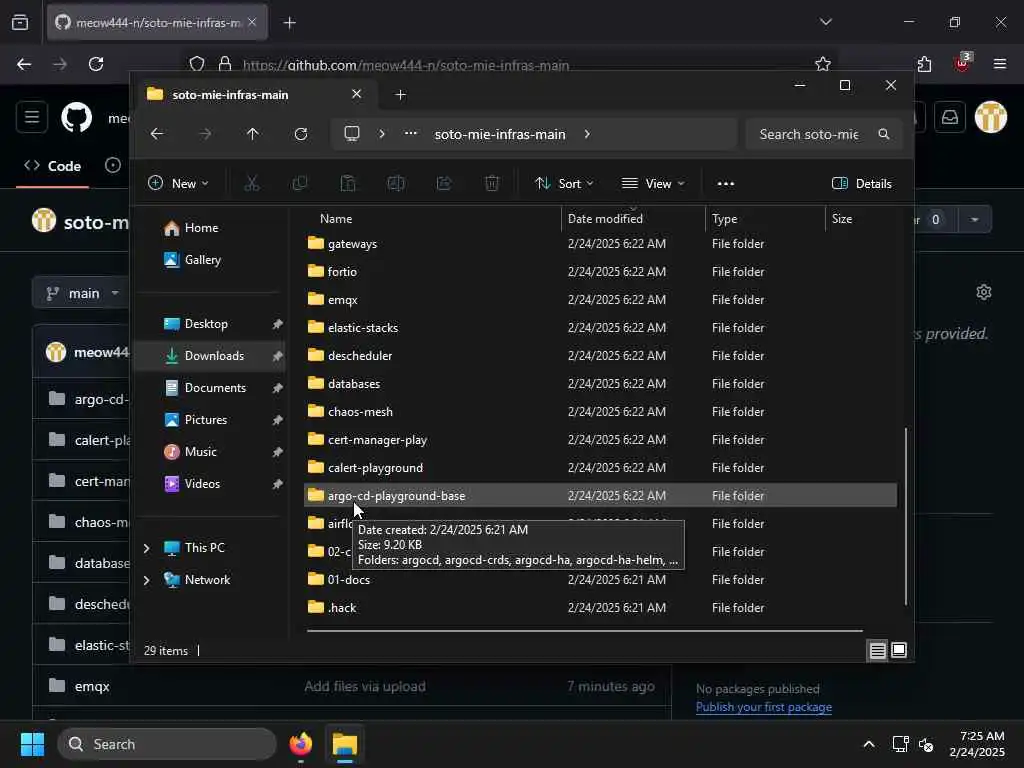Click the Cut icon in Explorer toolbar
Screen dimensions: 1024x768
pyautogui.click(x=251, y=184)
